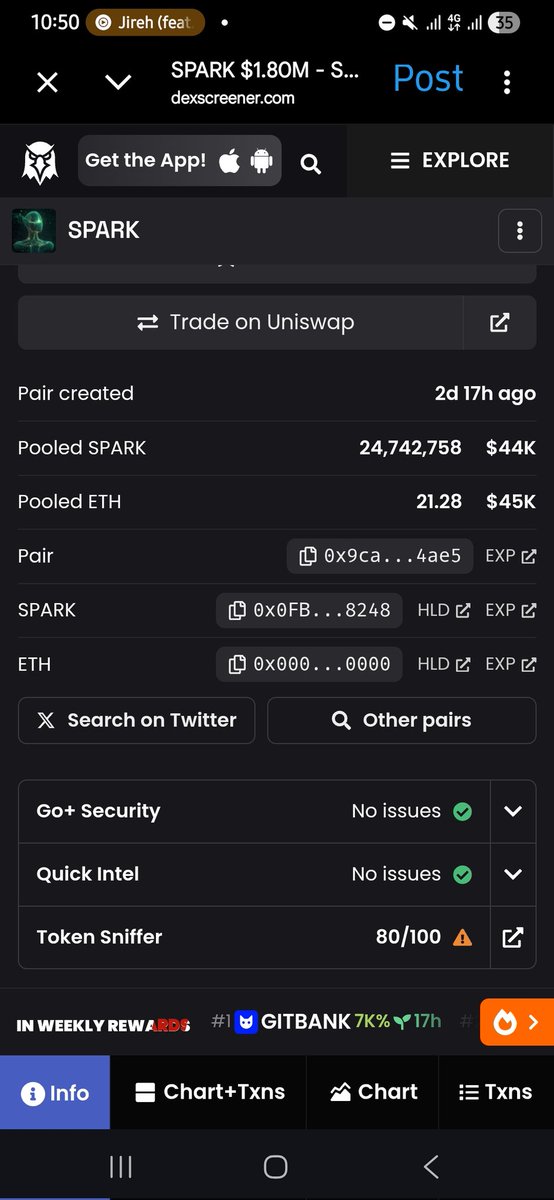
Task: Tap the orange fire trending button
Action: click(516, 1022)
